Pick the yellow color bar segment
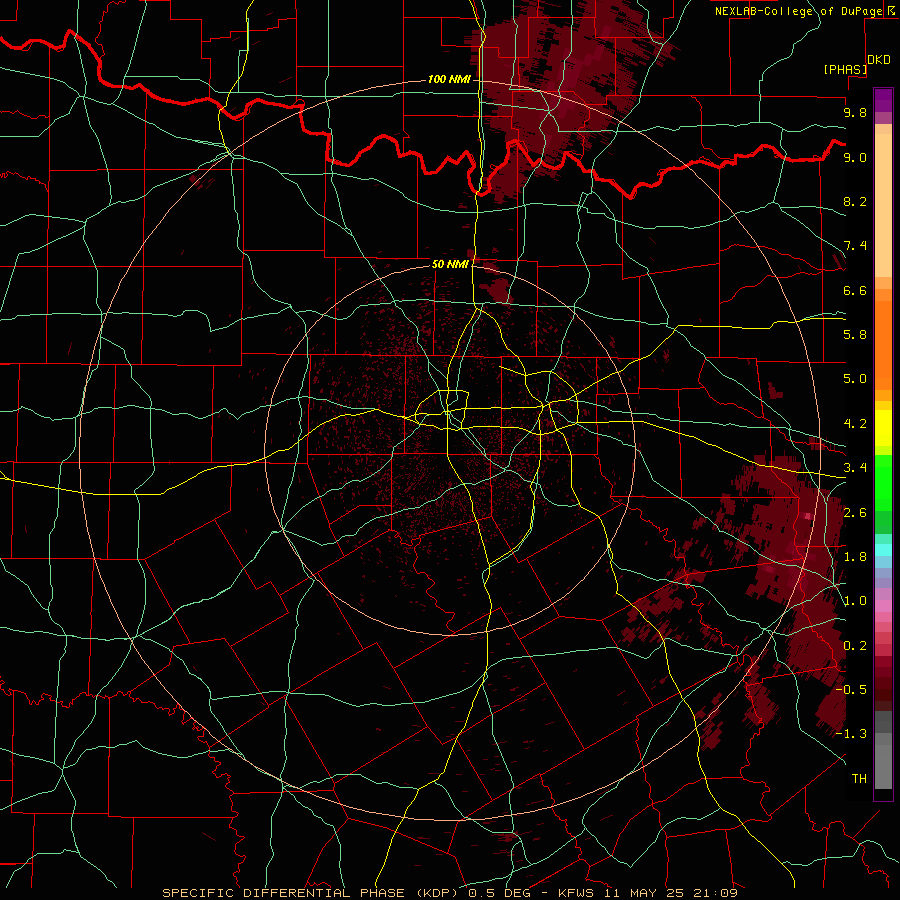The image size is (900, 900). pyautogui.click(x=883, y=428)
